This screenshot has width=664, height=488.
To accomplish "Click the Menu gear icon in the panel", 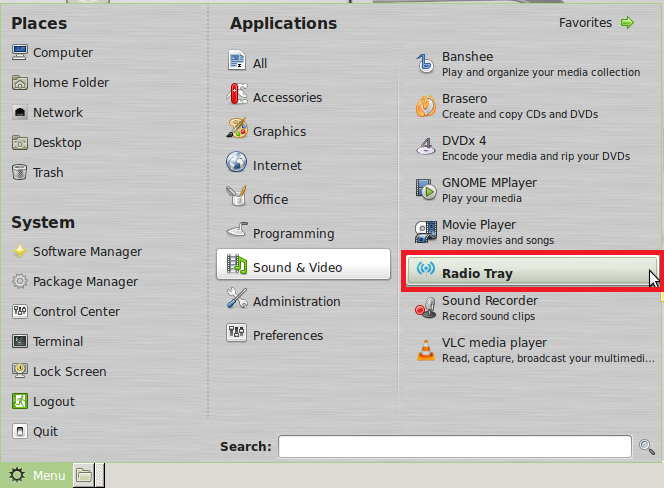I will pyautogui.click(x=17, y=475).
